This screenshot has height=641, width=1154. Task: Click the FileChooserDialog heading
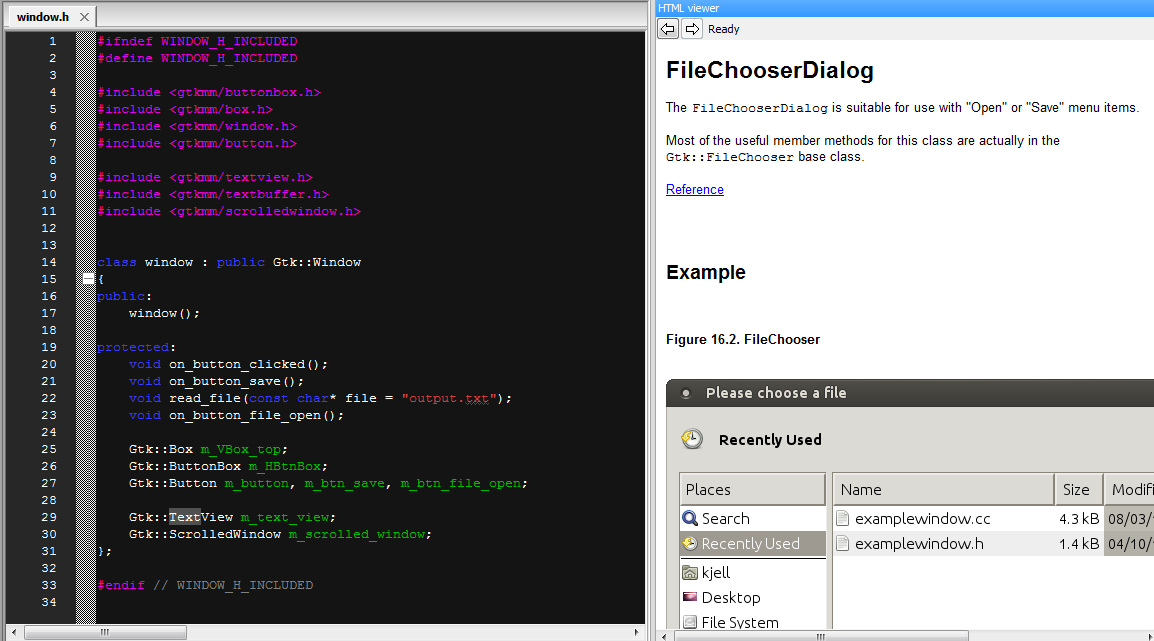(770, 70)
